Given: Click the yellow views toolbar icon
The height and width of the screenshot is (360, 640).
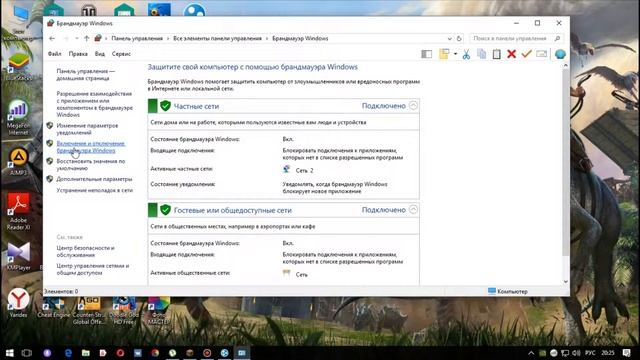Looking at the screenshot, I should 444,54.
